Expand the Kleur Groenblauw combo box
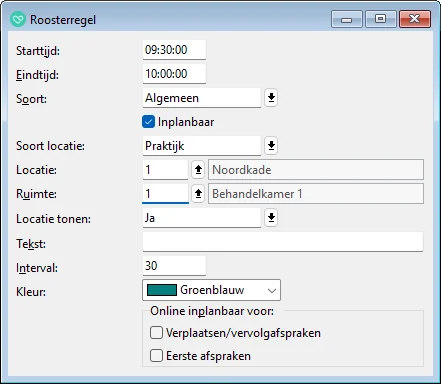Image resolution: width=441 pixels, height=384 pixels. (211, 290)
